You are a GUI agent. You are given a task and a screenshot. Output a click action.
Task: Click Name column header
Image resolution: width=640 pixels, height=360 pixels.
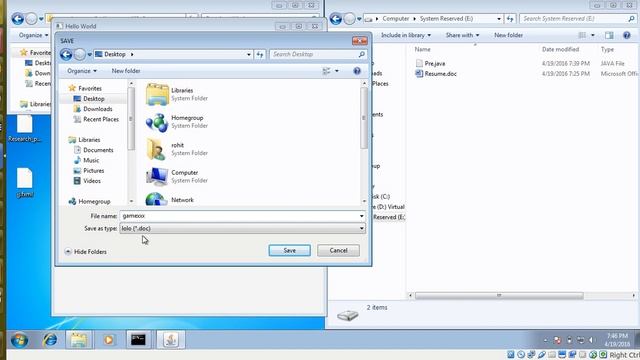pyautogui.click(x=422, y=49)
